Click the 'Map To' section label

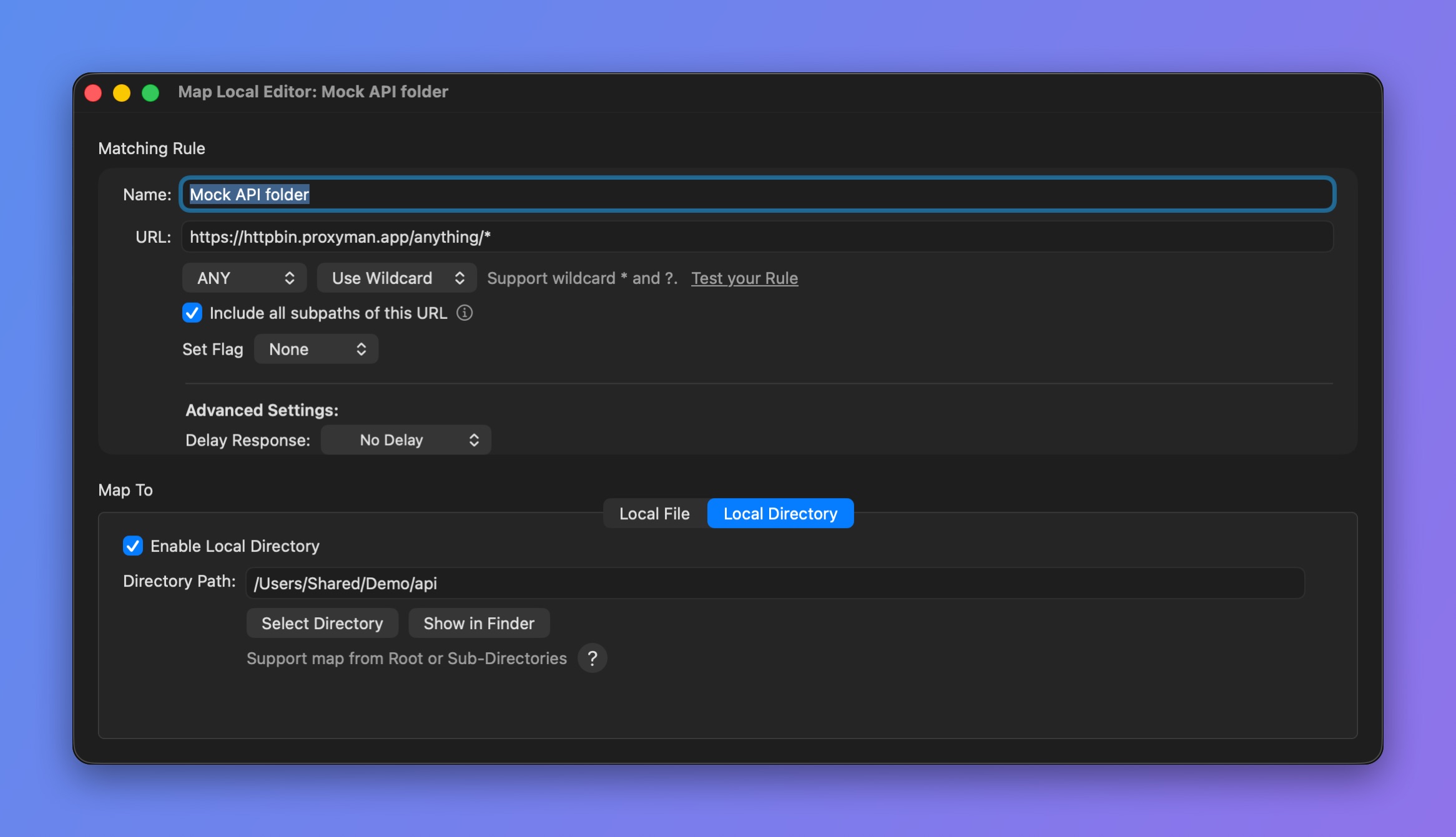click(125, 489)
